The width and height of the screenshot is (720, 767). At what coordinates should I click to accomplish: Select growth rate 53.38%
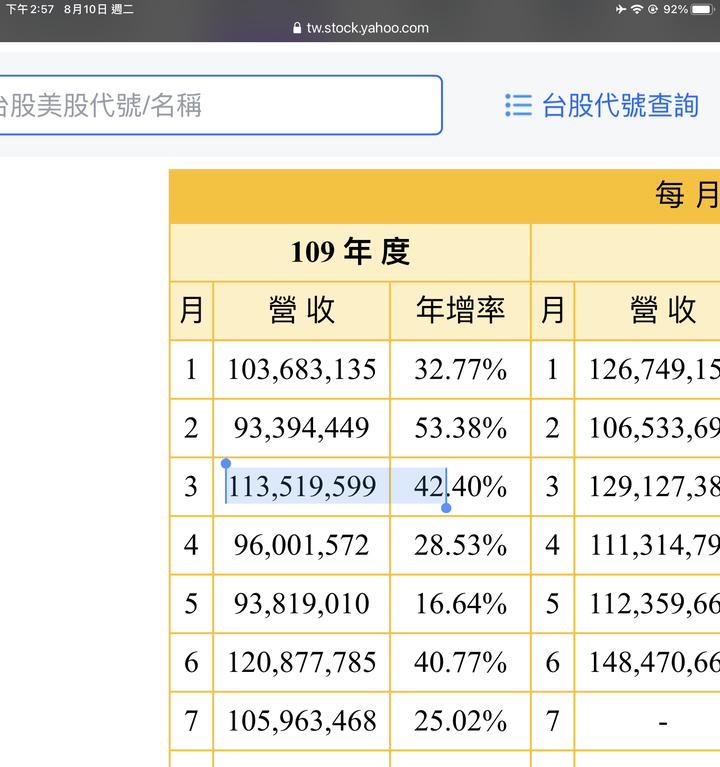(x=460, y=428)
